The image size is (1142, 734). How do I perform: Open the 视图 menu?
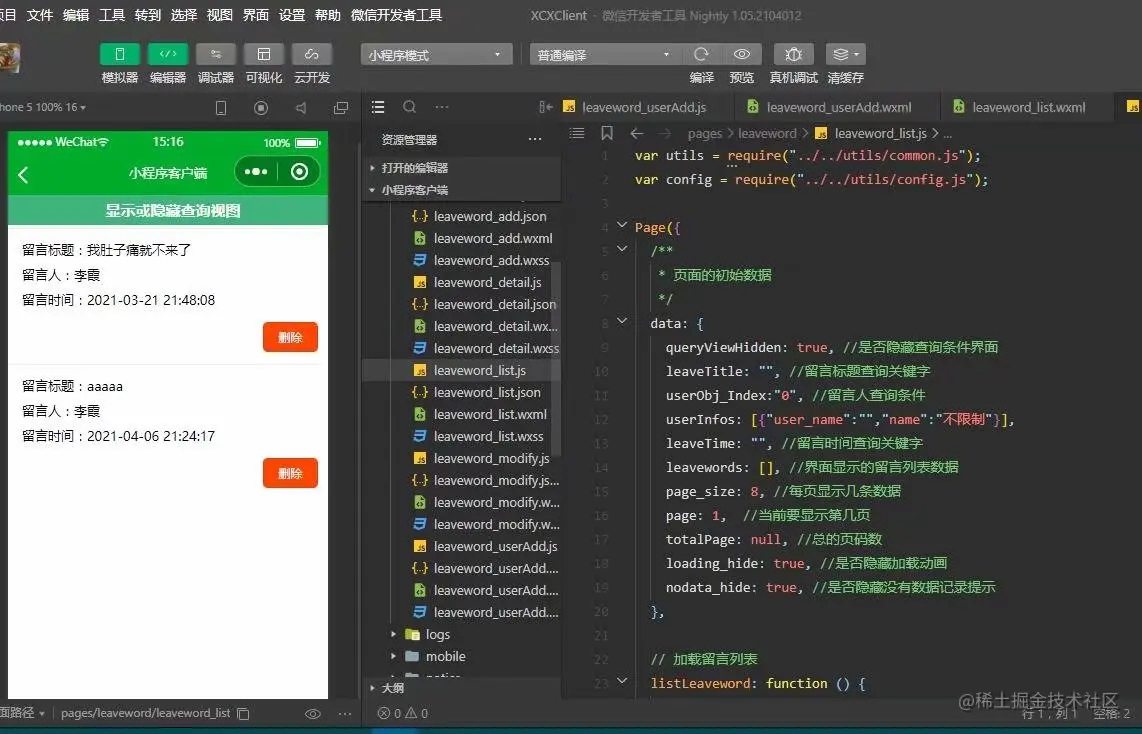coord(219,15)
